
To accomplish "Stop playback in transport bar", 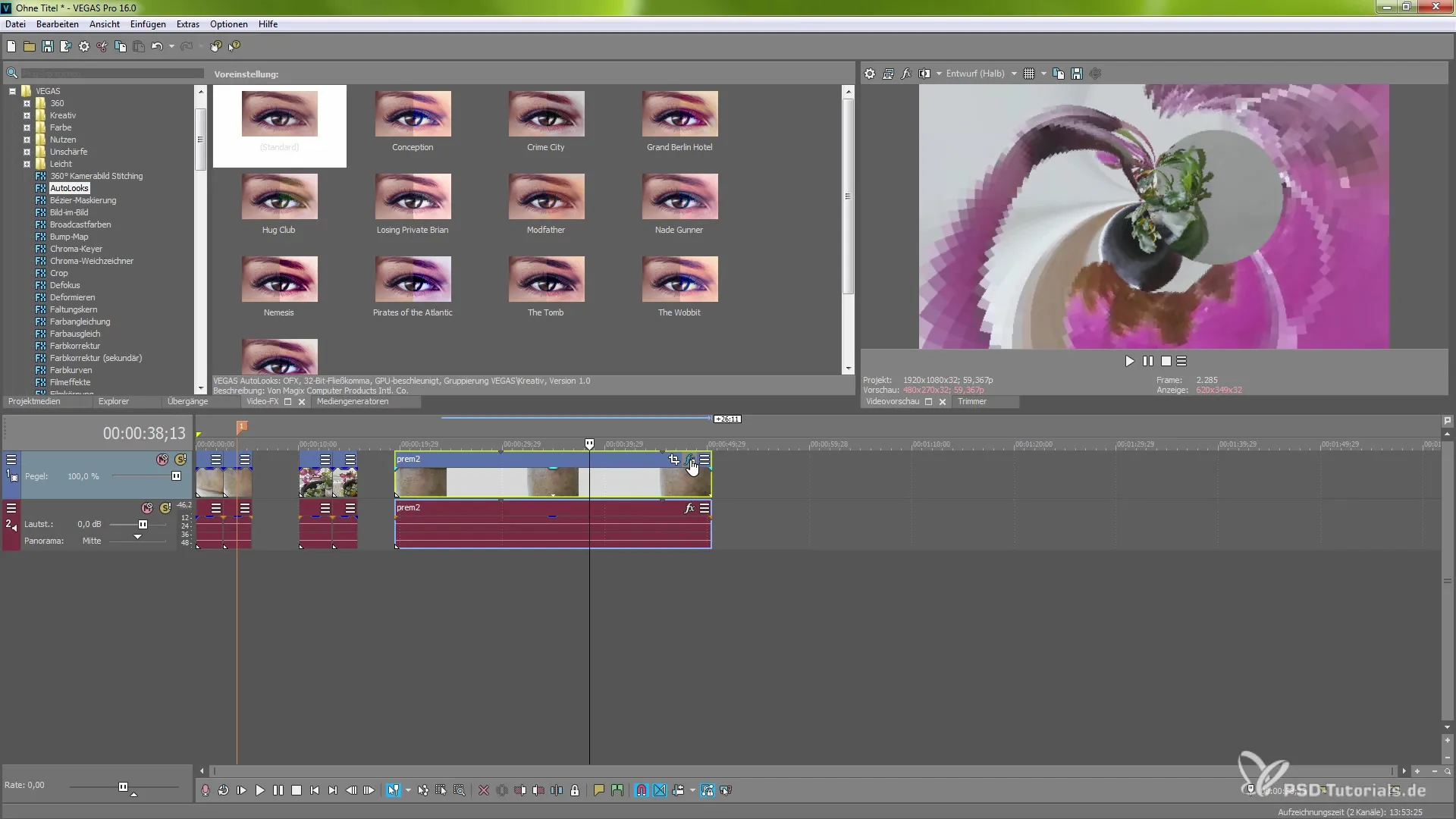I will (297, 790).
